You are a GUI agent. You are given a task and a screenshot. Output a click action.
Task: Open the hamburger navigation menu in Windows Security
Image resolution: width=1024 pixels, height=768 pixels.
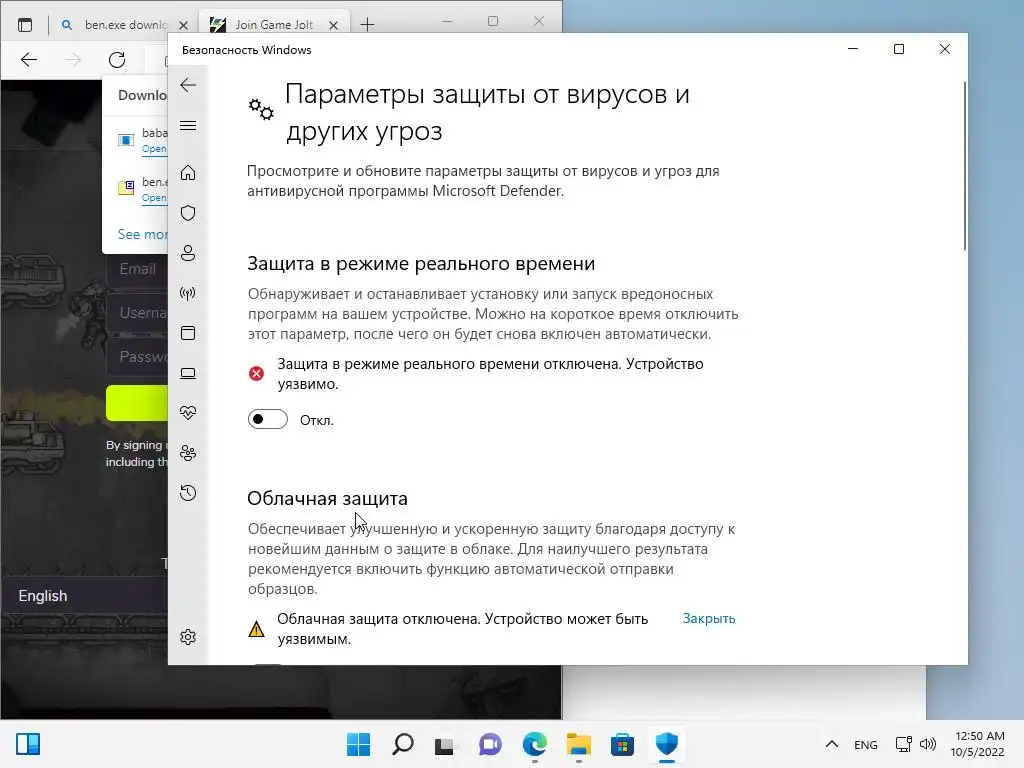coord(188,125)
